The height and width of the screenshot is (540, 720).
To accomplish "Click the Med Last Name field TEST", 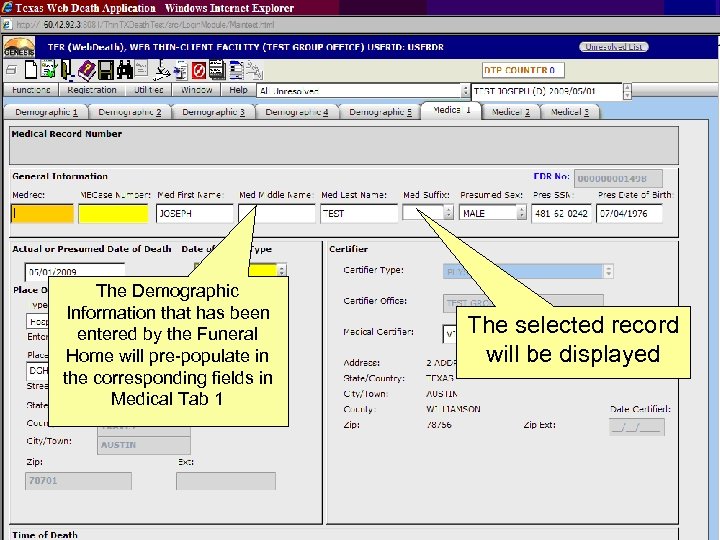I will pos(359,214).
